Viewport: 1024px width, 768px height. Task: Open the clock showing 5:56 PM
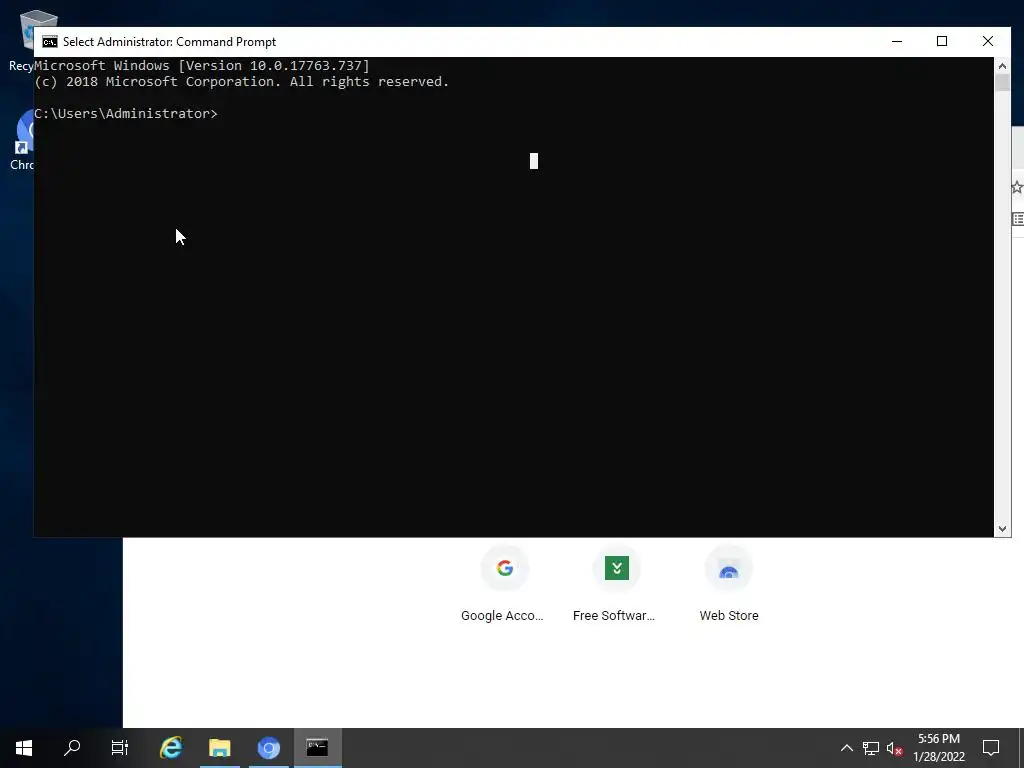(939, 748)
